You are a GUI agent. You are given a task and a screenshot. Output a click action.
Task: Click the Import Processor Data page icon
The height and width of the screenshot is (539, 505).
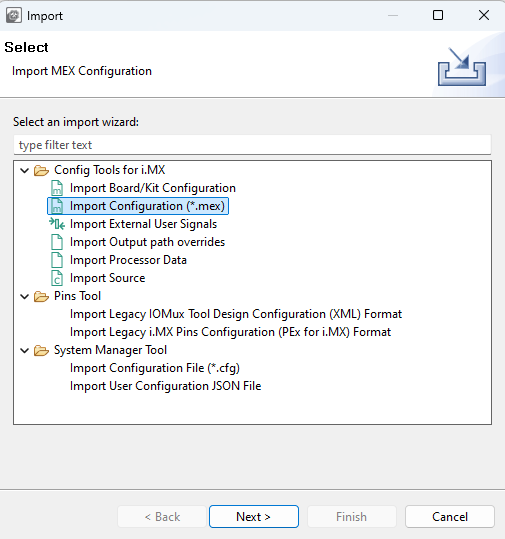[57, 260]
